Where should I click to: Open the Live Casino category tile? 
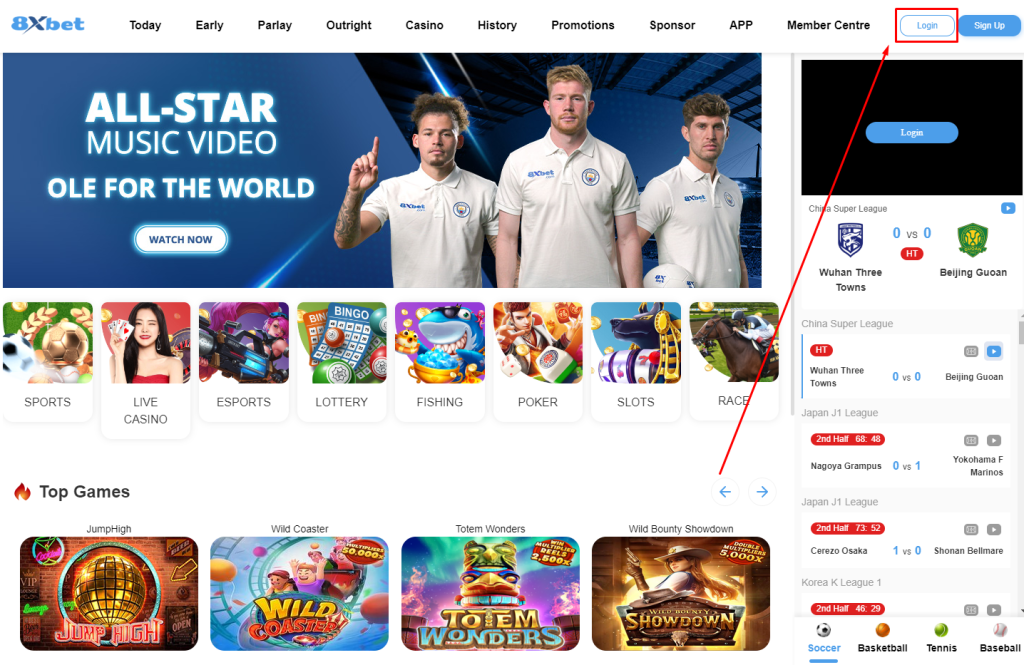[x=146, y=370]
